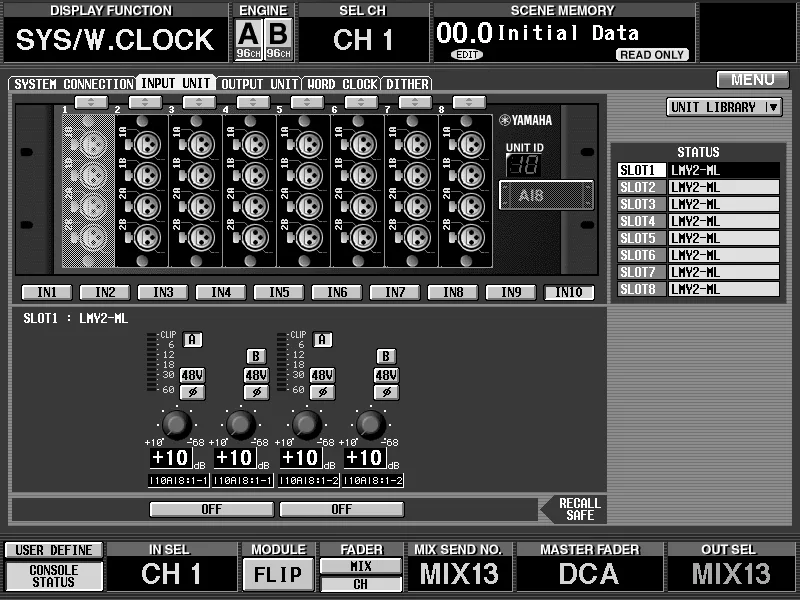Click the scene EDIT indicator
800x600 pixels.
(467, 55)
